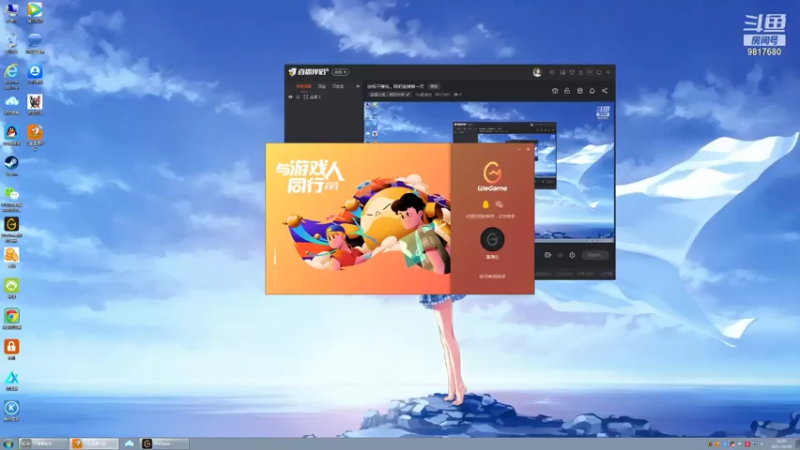
Task: Click the round WeGame quick-login avatar
Action: tap(492, 239)
